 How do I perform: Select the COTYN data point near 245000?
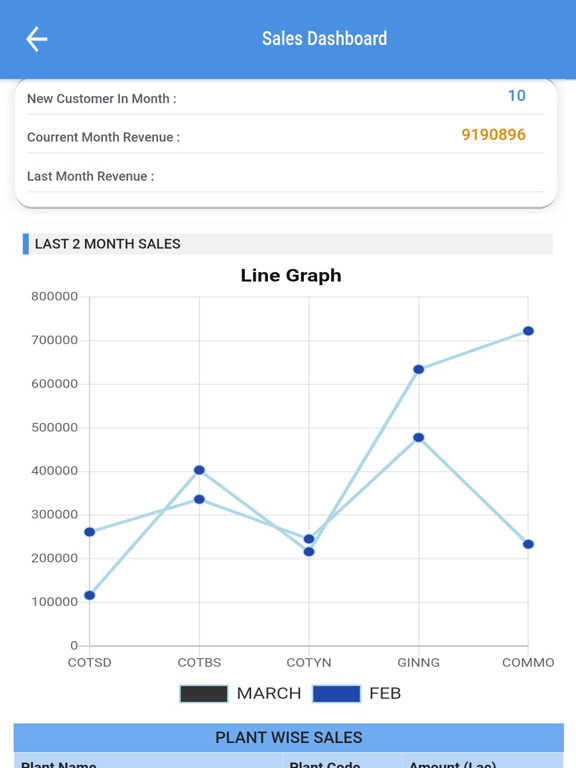coord(309,539)
